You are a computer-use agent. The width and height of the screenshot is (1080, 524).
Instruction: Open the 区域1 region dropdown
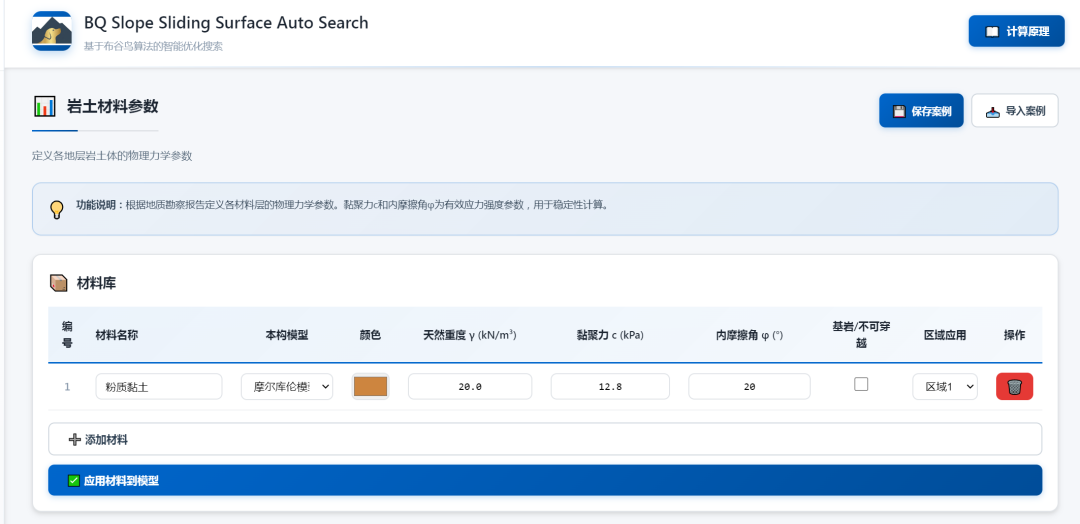tap(945, 386)
